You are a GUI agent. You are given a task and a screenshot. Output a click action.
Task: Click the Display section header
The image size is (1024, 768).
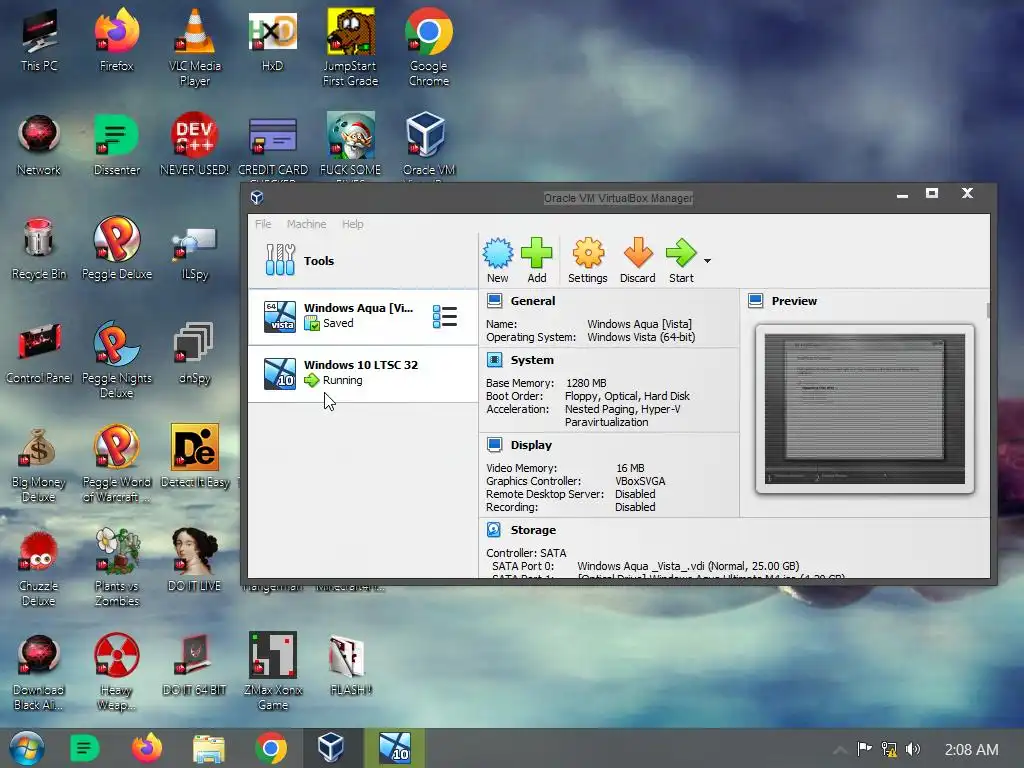(531, 445)
